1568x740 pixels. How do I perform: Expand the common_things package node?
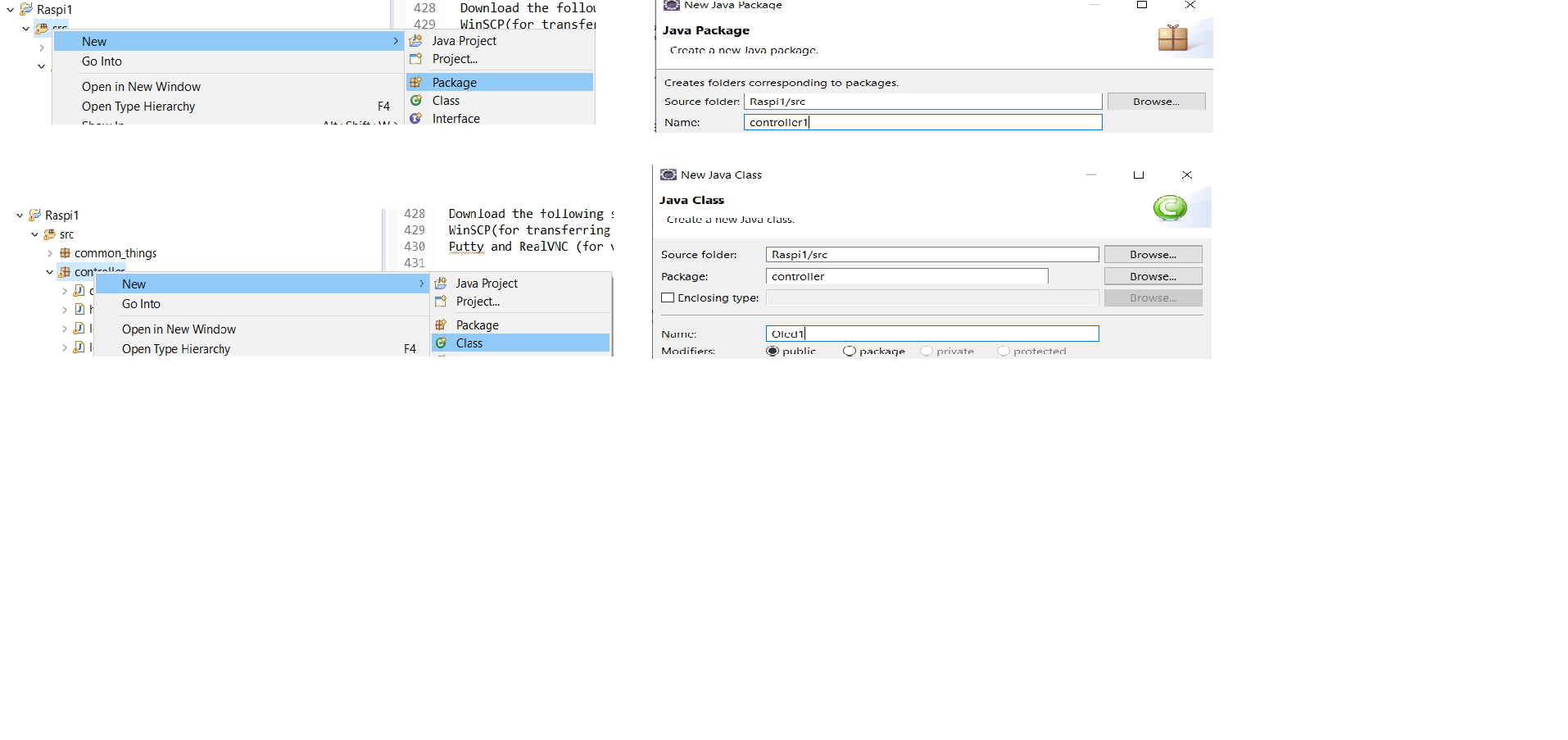pos(50,253)
